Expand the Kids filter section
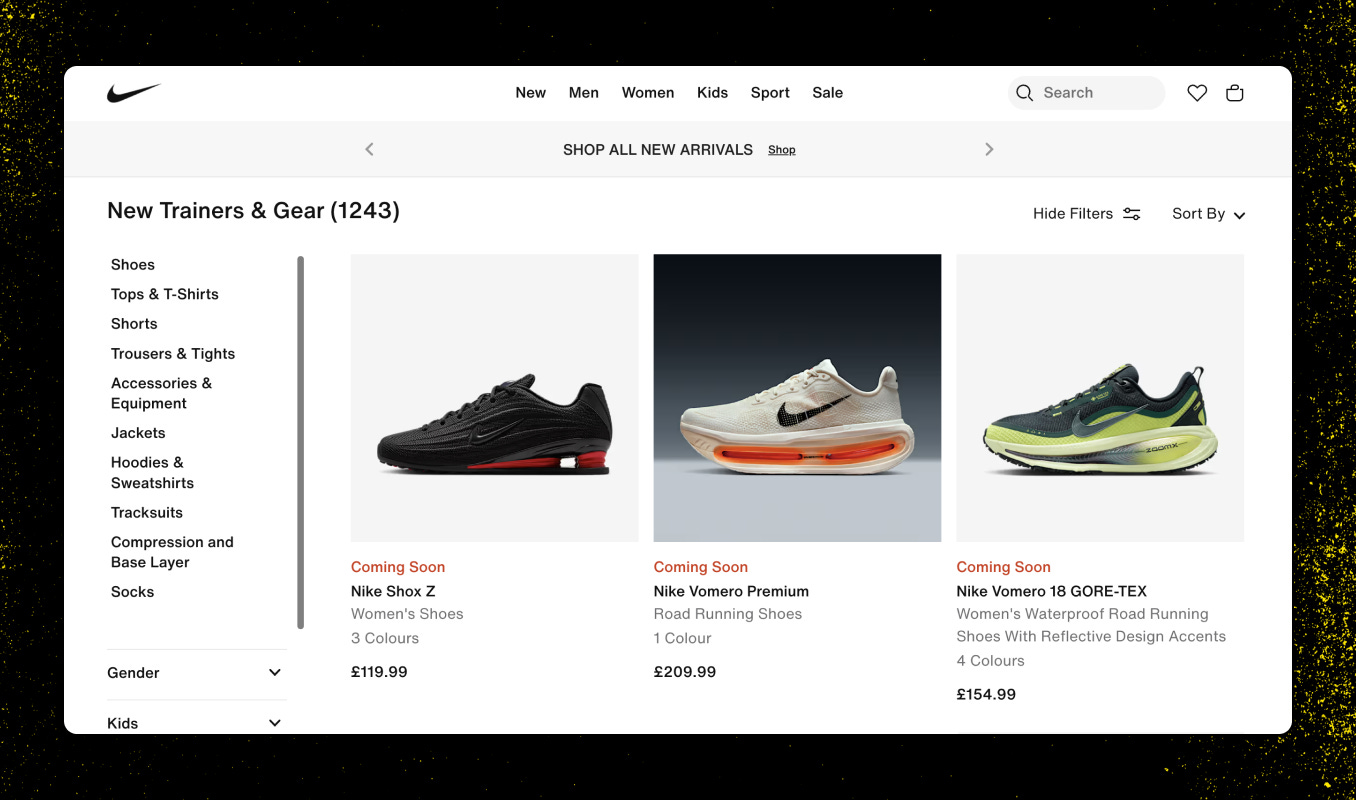1356x800 pixels. [197, 722]
